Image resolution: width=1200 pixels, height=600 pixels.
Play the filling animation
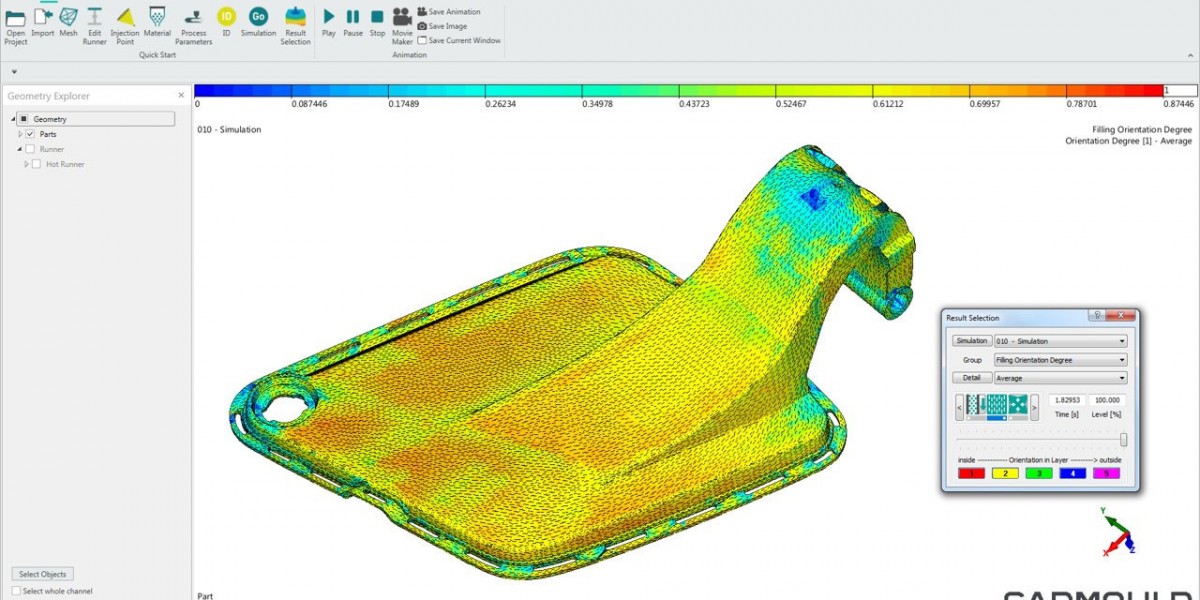(x=329, y=17)
